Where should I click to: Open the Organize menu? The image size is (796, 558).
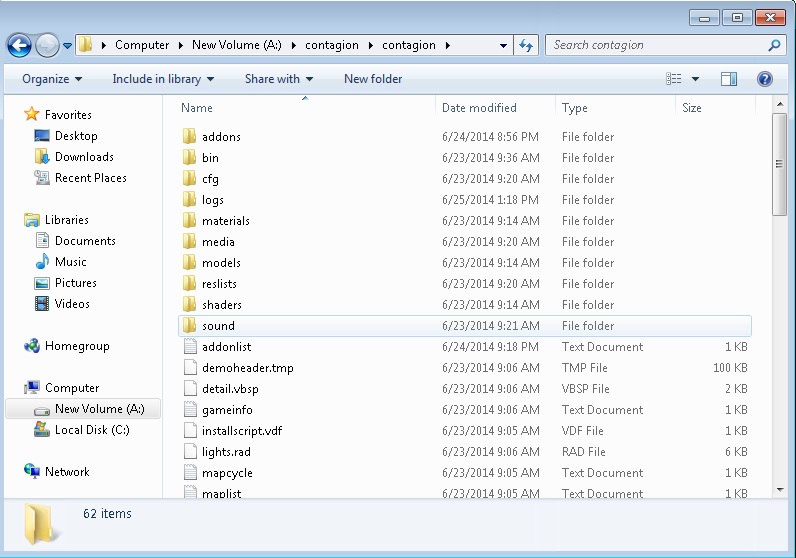coord(52,79)
